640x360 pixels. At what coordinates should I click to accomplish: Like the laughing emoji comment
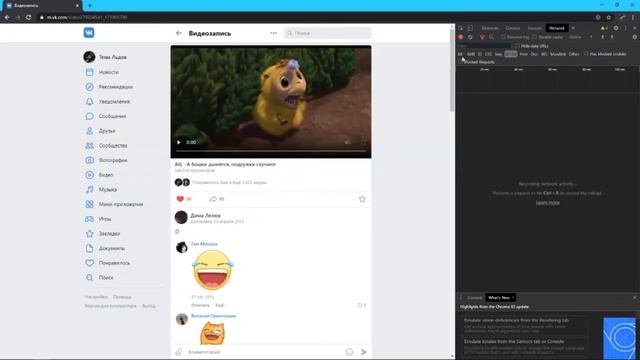point(360,305)
